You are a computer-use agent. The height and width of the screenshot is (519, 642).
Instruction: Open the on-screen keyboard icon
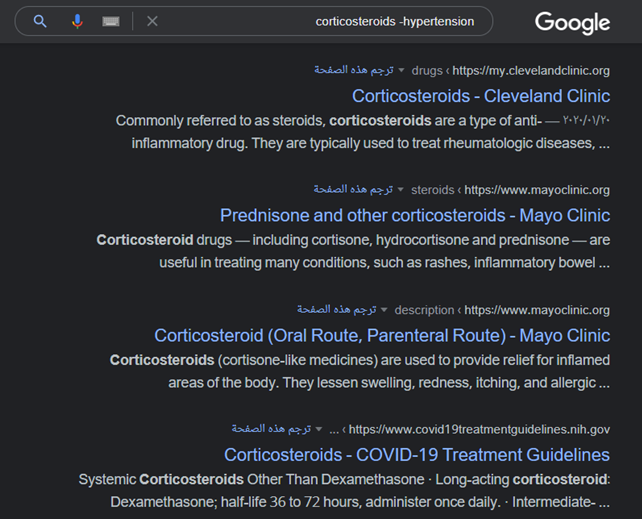[x=111, y=21]
